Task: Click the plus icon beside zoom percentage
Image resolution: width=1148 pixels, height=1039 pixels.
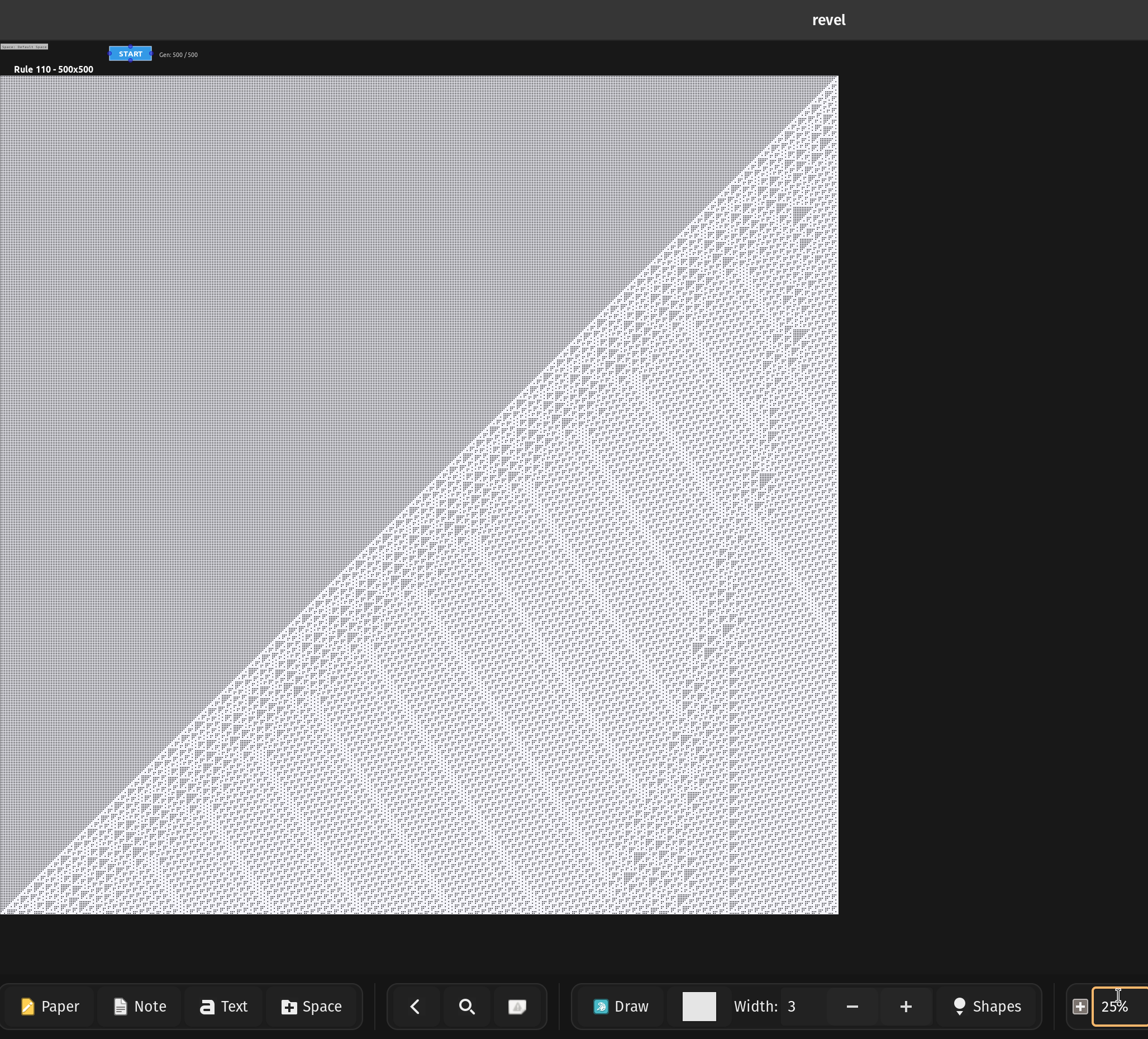Action: pyautogui.click(x=1080, y=1007)
